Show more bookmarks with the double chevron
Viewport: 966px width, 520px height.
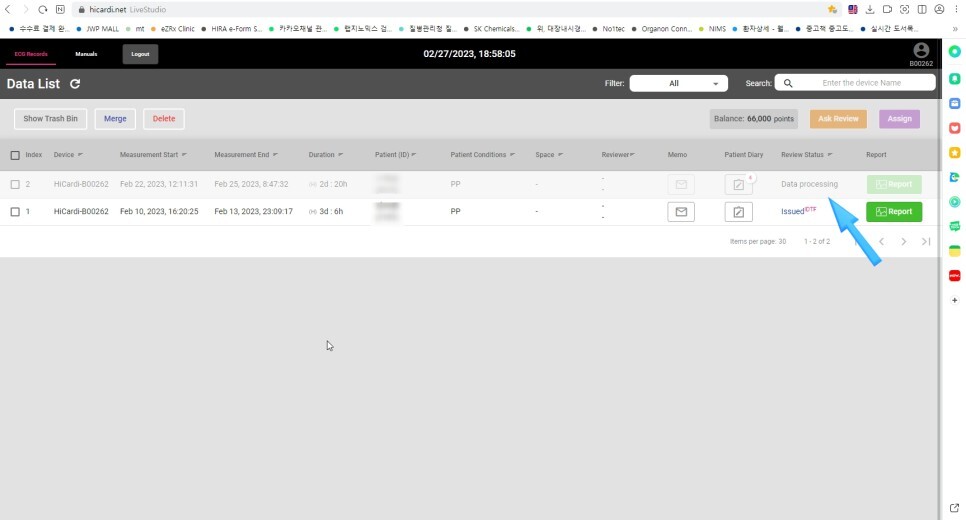tap(955, 29)
